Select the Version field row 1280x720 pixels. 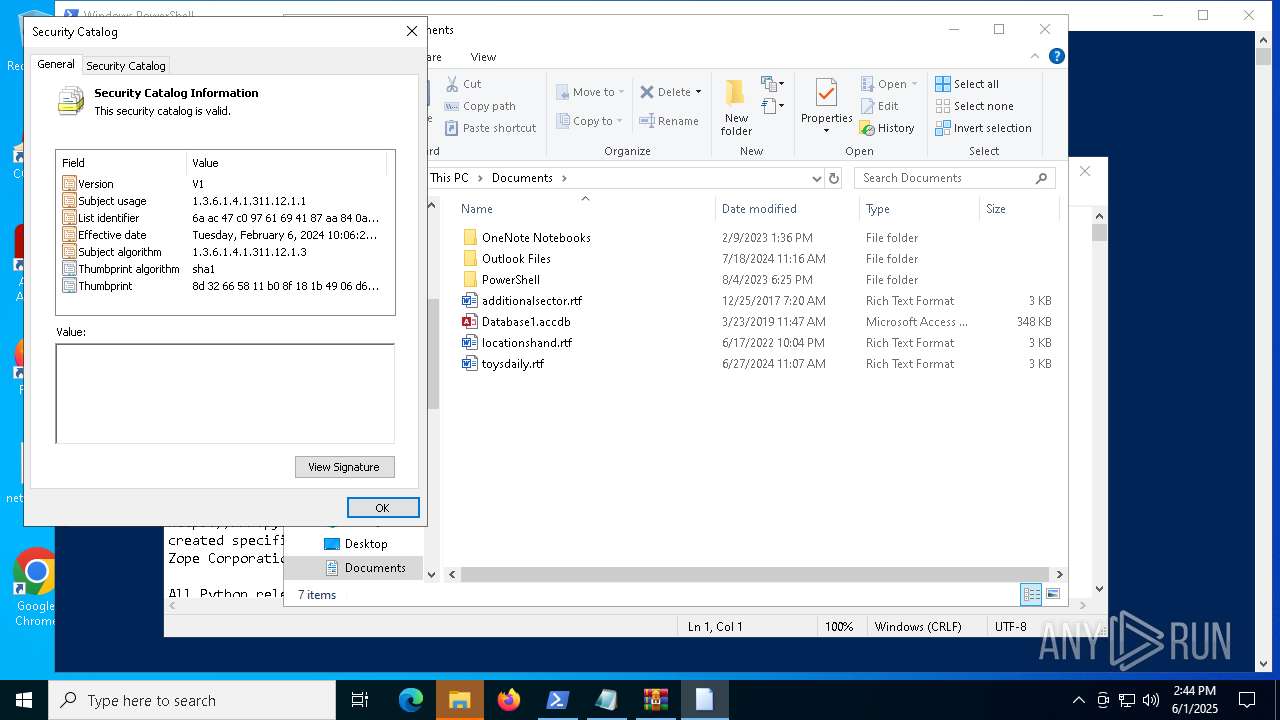pyautogui.click(x=224, y=184)
